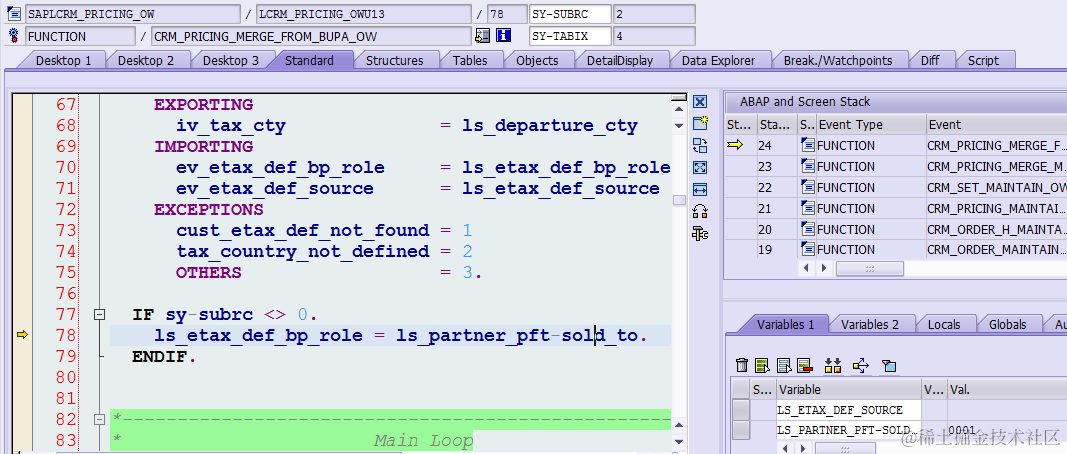
Task: Open the Script tab
Action: 983,60
